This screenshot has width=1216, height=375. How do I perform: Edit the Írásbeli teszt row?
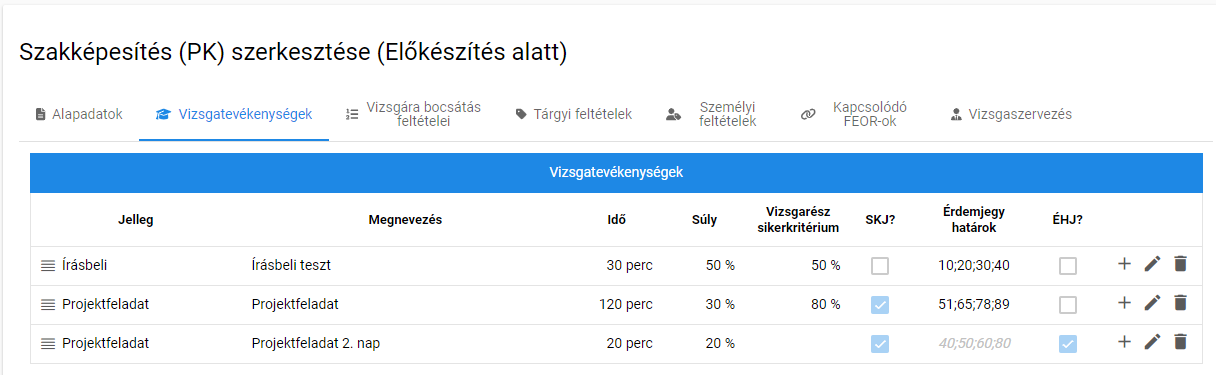(1152, 264)
